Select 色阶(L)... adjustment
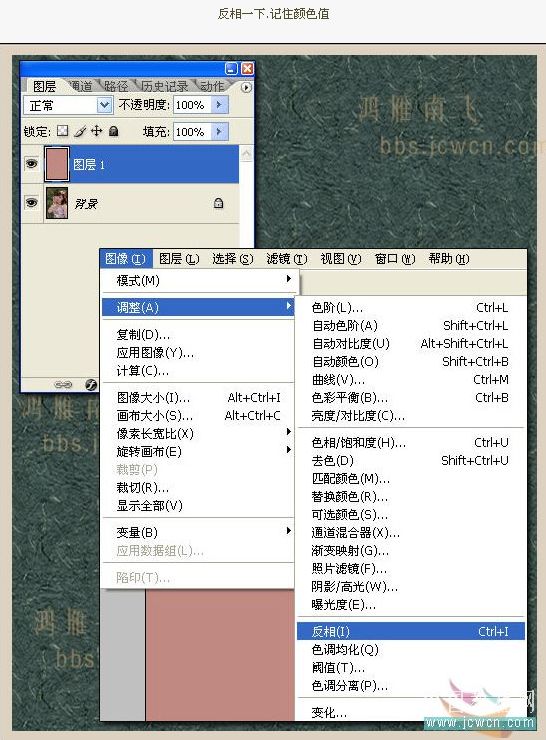The image size is (546, 740). pos(411,308)
